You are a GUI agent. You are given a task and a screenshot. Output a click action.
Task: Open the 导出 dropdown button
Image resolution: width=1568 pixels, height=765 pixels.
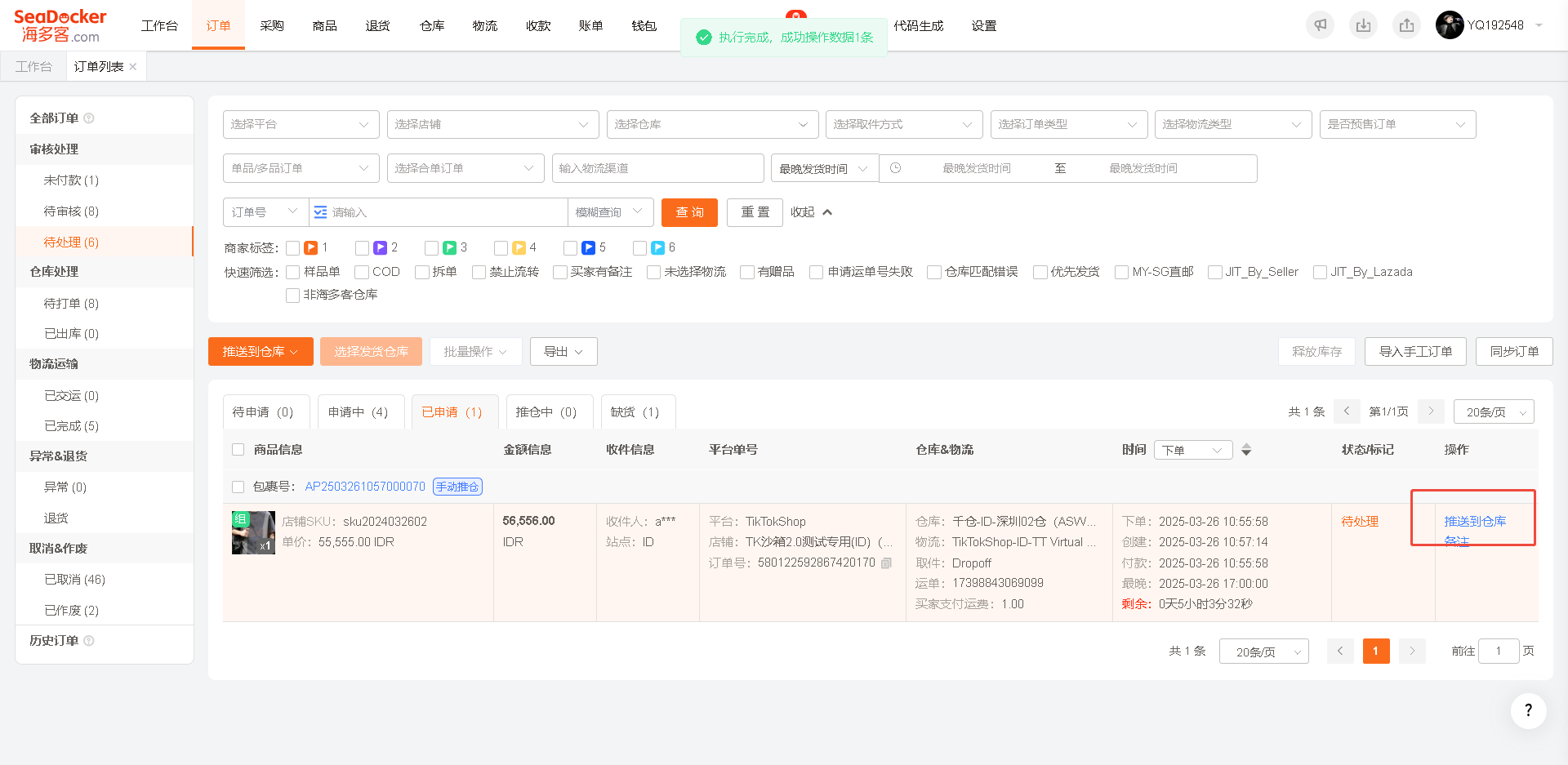pos(563,351)
